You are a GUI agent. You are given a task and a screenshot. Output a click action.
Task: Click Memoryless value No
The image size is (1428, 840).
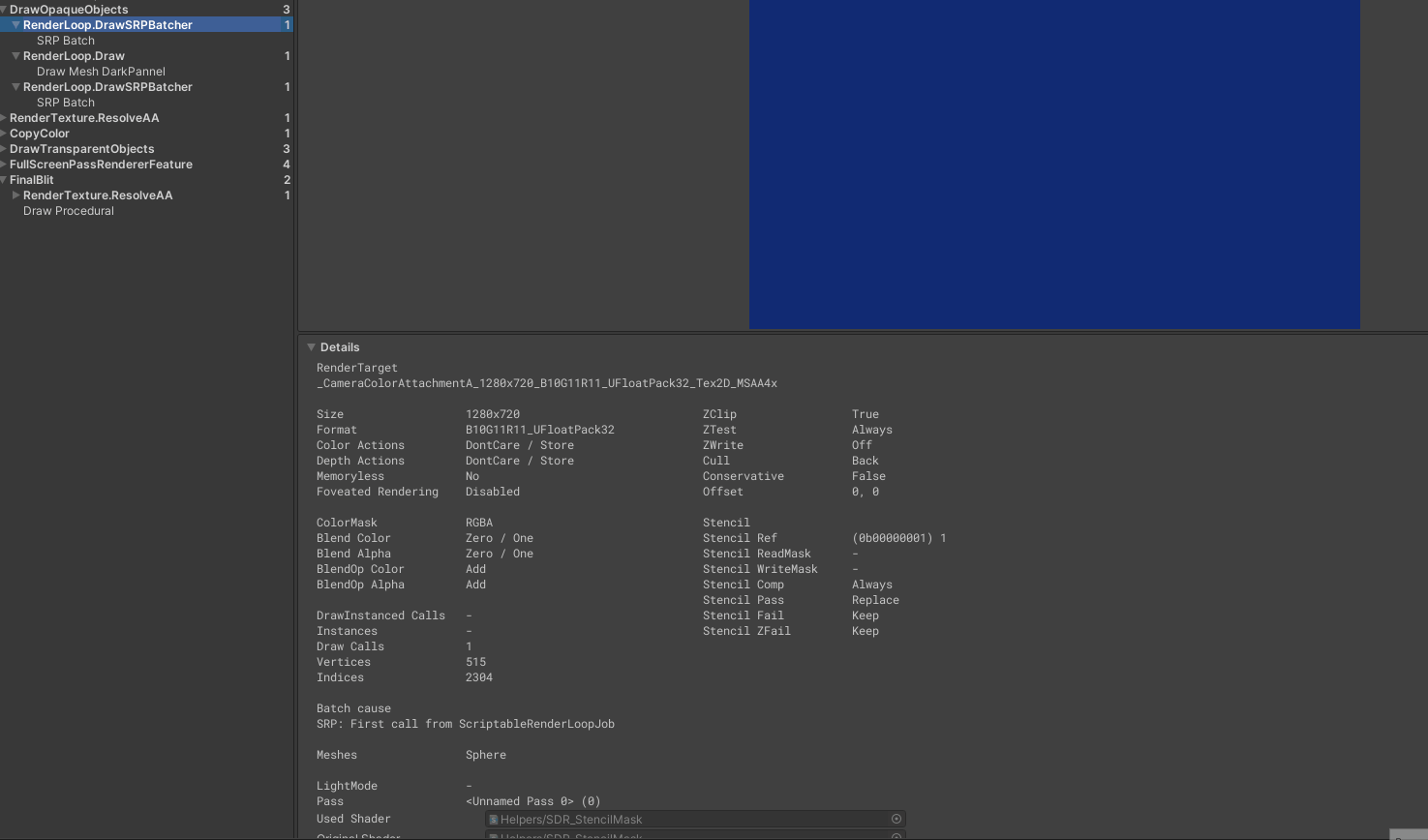tap(472, 476)
